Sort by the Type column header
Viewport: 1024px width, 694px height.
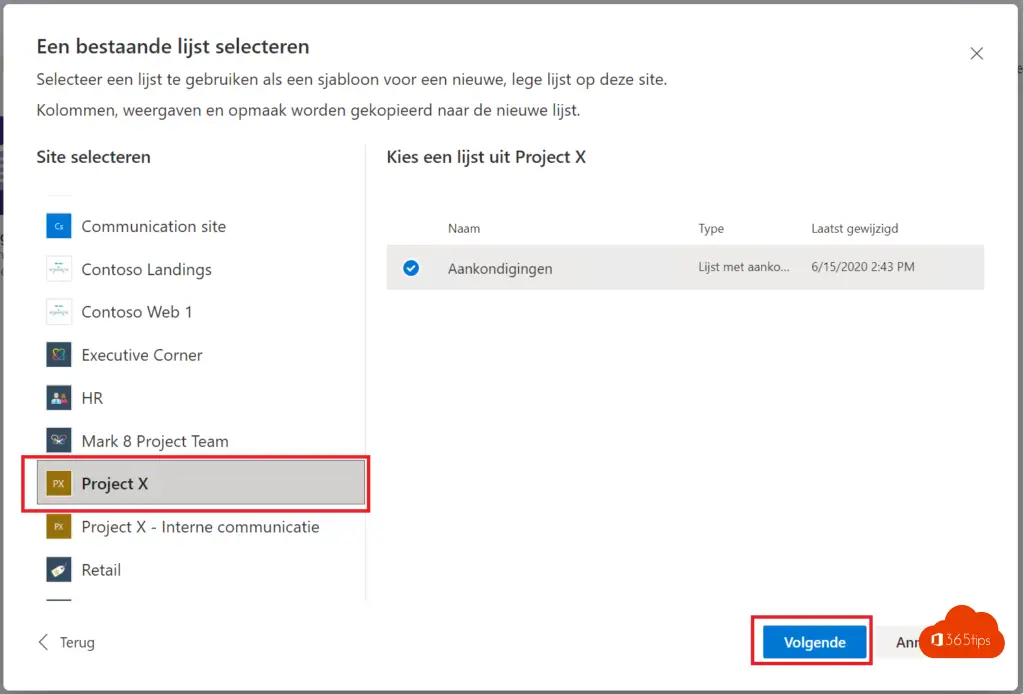point(711,228)
